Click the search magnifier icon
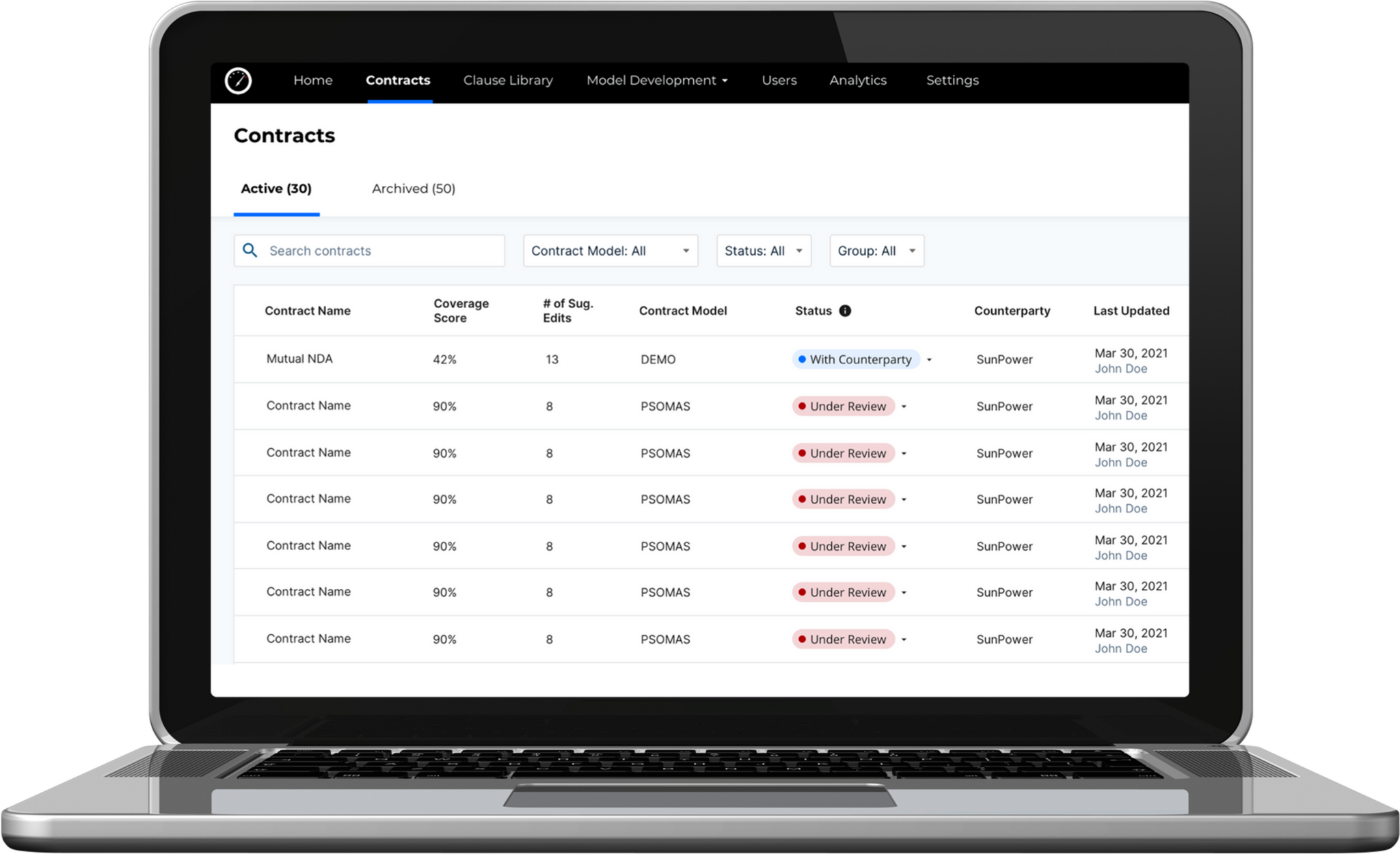 click(x=250, y=251)
